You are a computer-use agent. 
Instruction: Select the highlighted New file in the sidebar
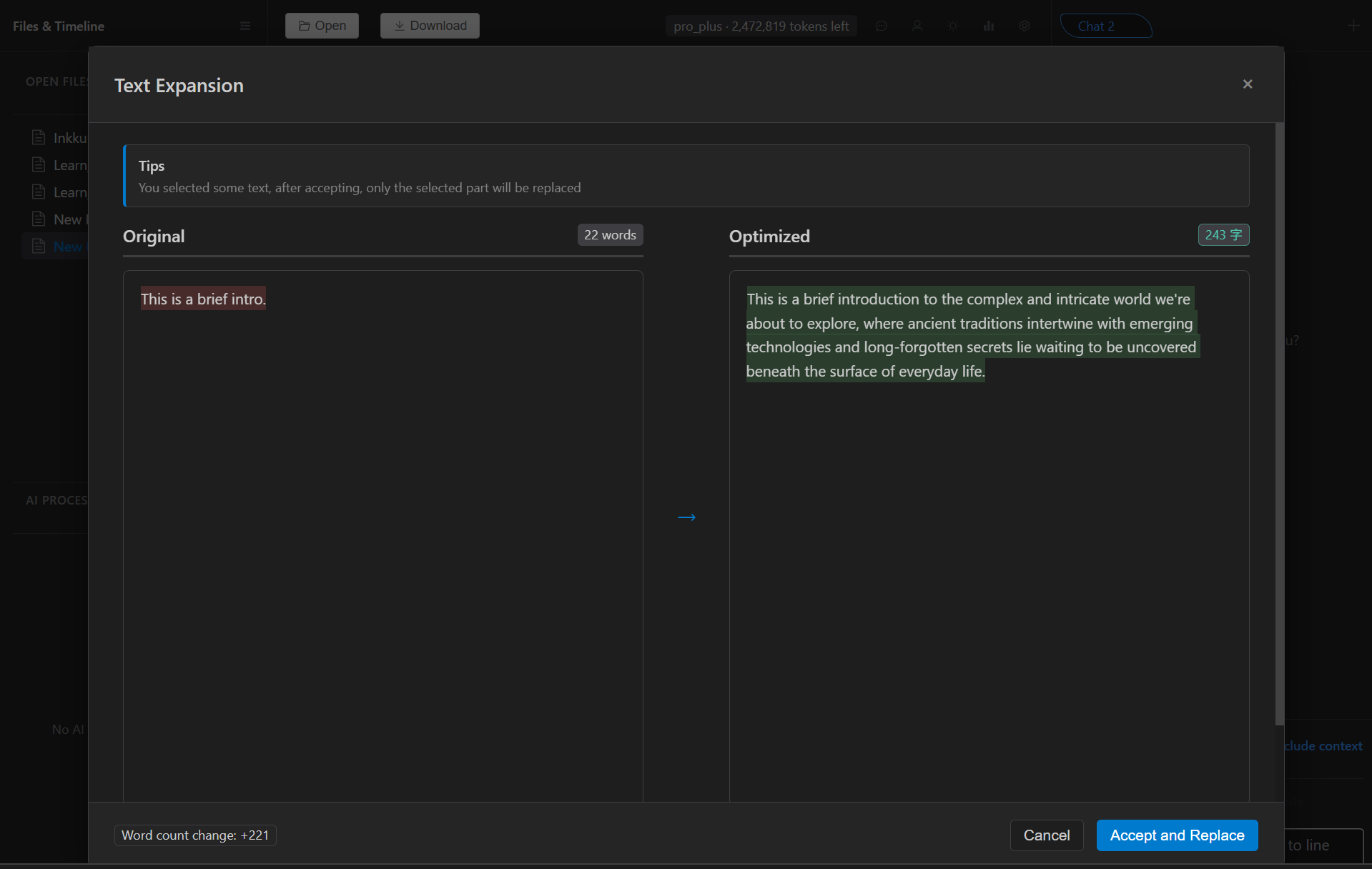click(68, 246)
